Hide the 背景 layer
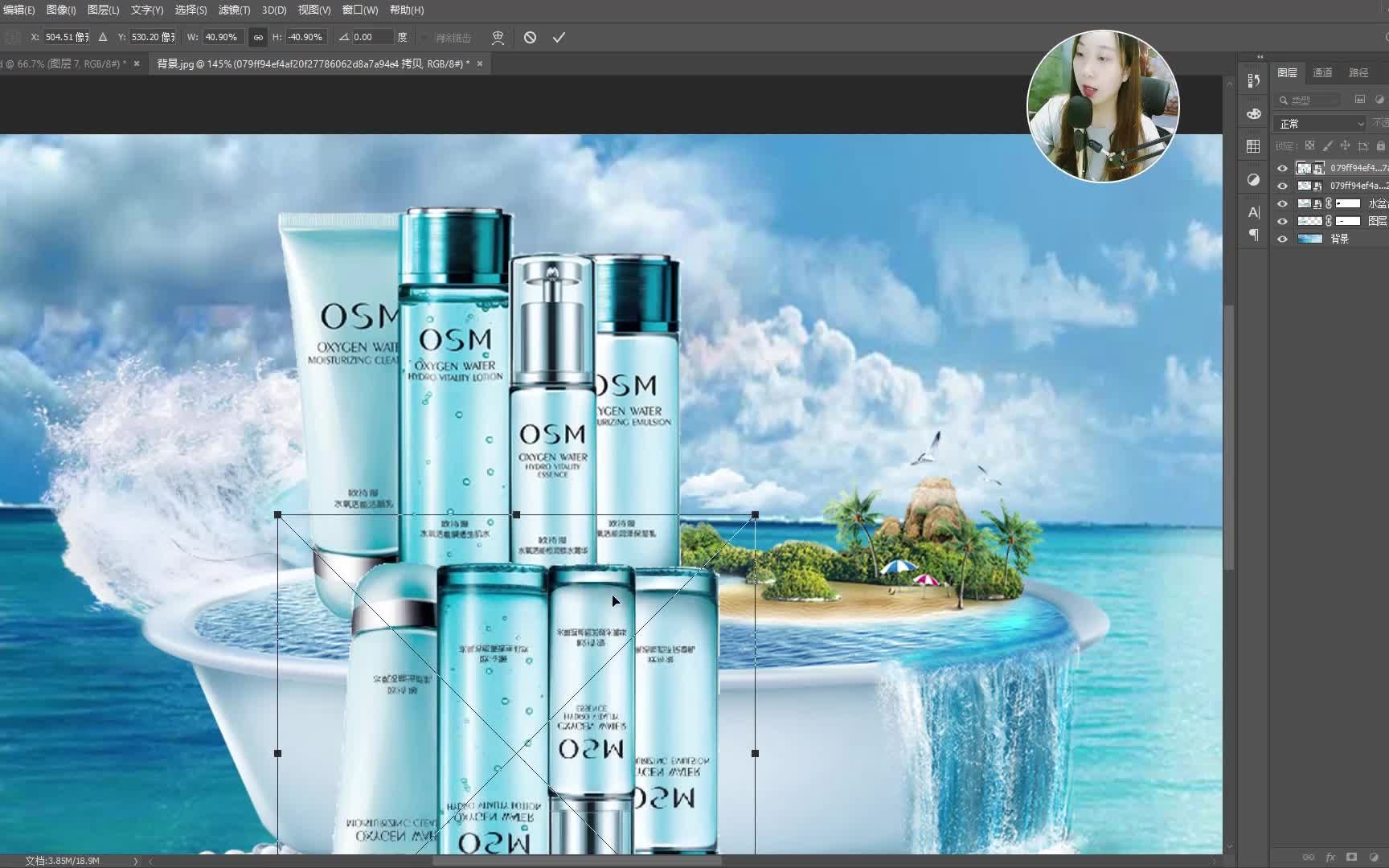1389x868 pixels. click(1282, 239)
